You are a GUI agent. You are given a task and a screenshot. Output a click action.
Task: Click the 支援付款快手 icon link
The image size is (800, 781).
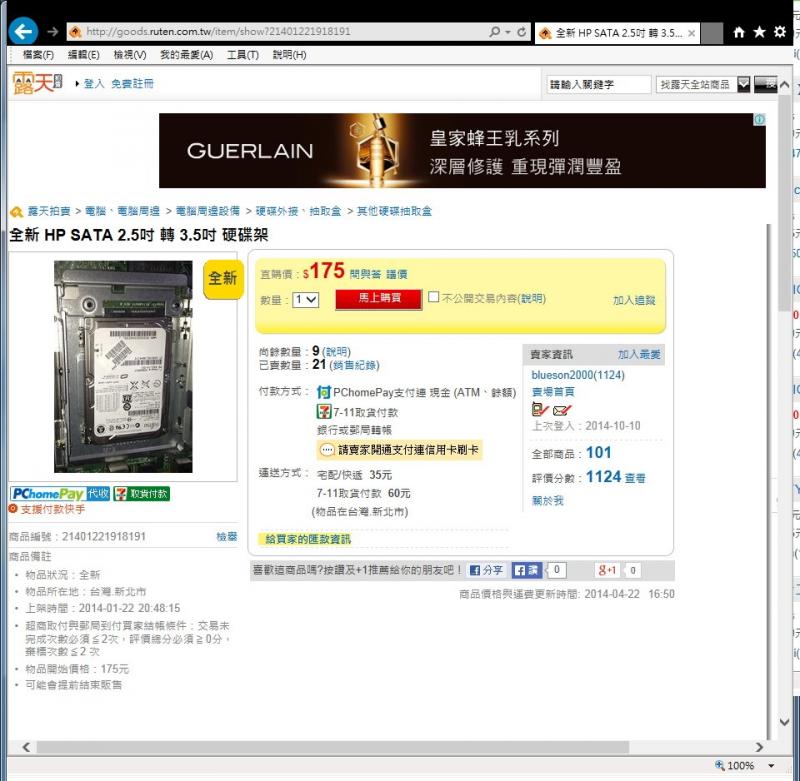pyautogui.click(x=47, y=509)
